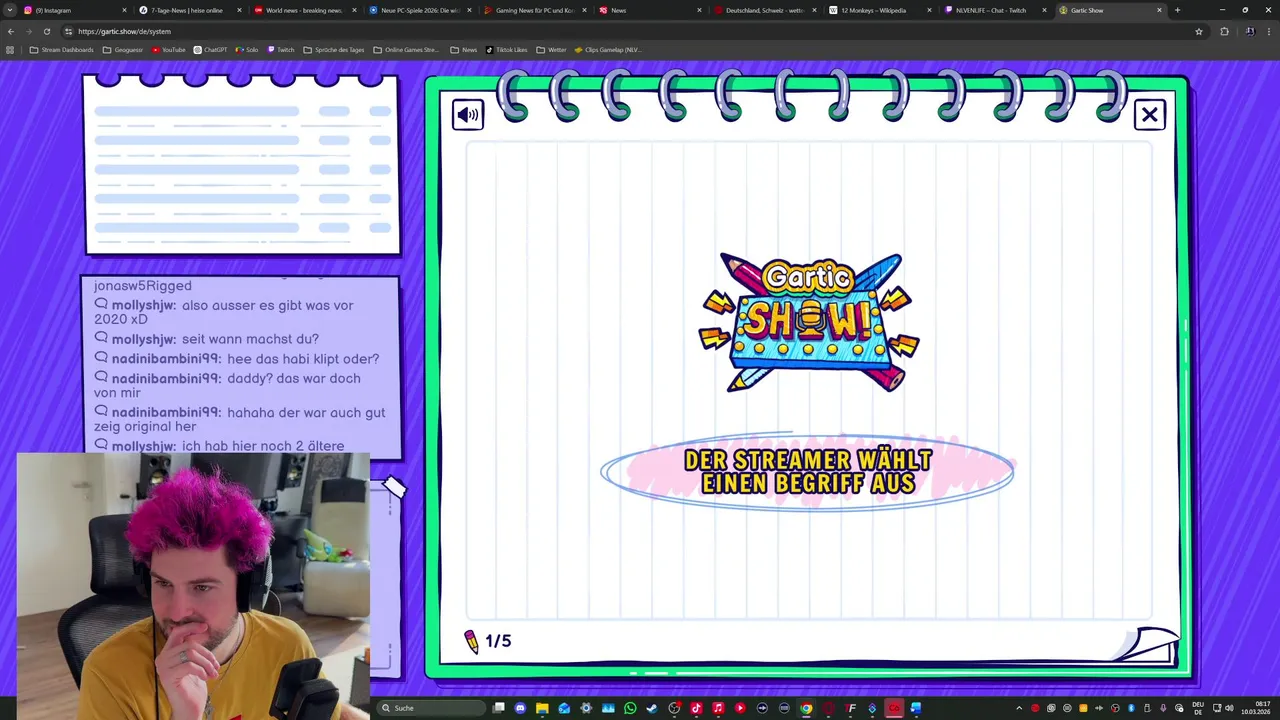Open Google Chrome from the taskbar
The width and height of the screenshot is (1280, 720).
pyautogui.click(x=806, y=708)
